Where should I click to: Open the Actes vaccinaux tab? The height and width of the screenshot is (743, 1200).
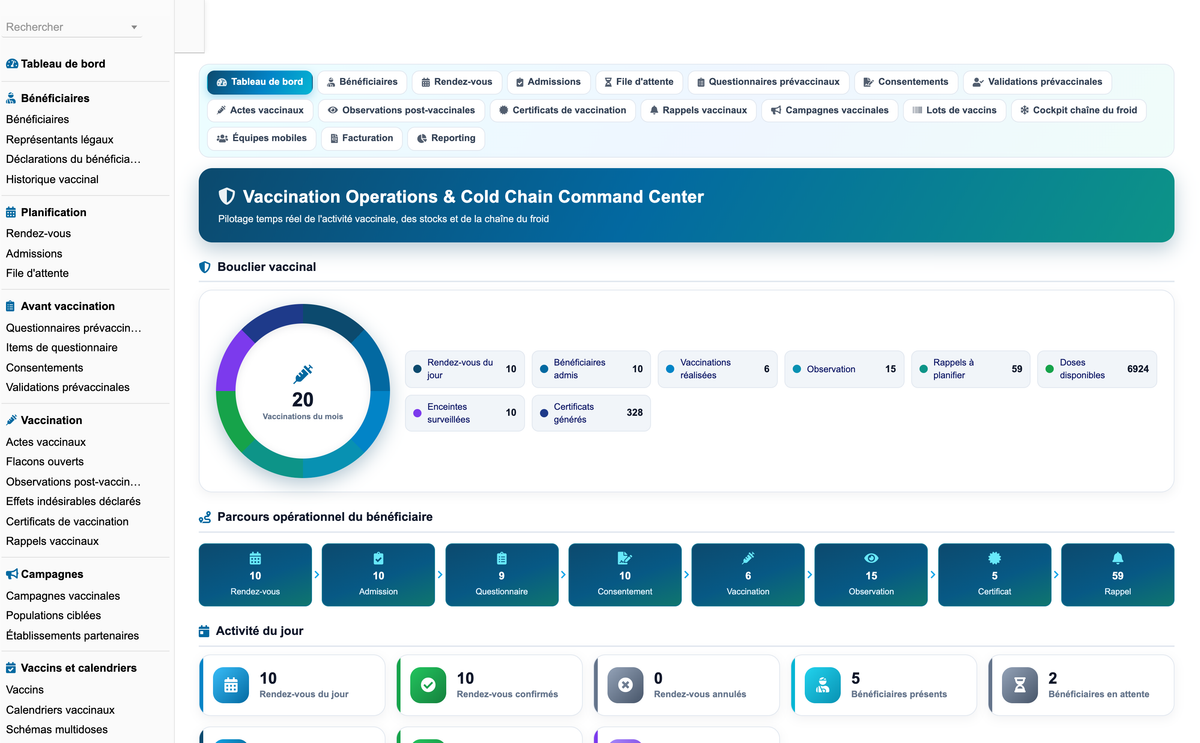(260, 110)
